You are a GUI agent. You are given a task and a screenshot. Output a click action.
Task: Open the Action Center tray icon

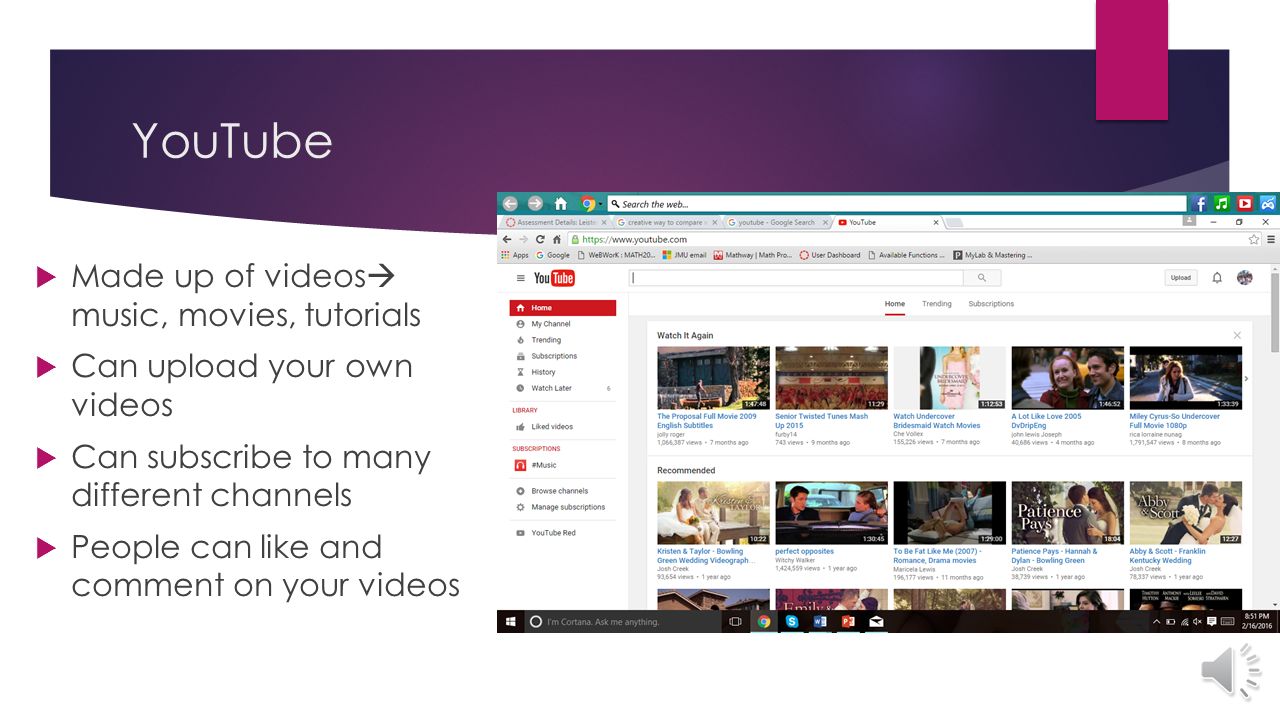[x=1213, y=622]
